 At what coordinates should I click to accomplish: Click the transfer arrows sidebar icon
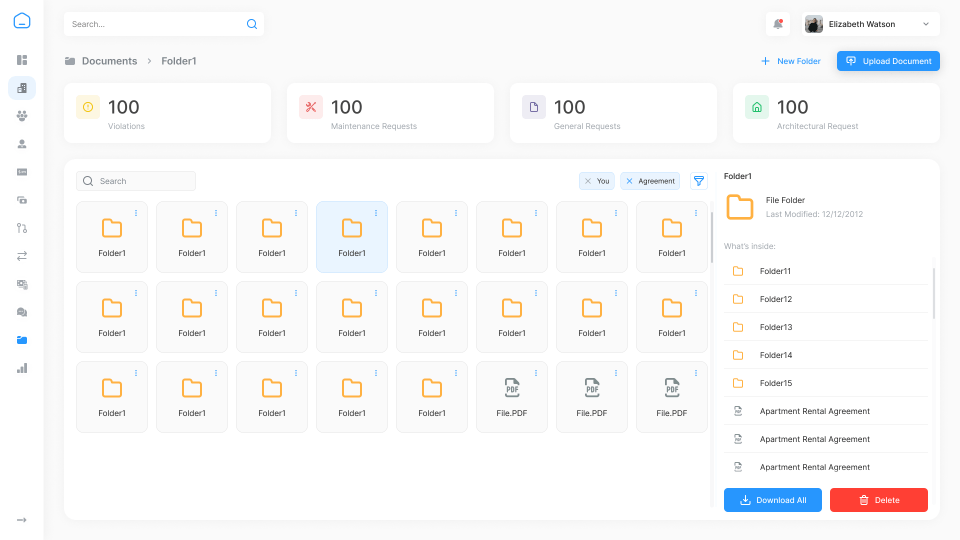22,256
